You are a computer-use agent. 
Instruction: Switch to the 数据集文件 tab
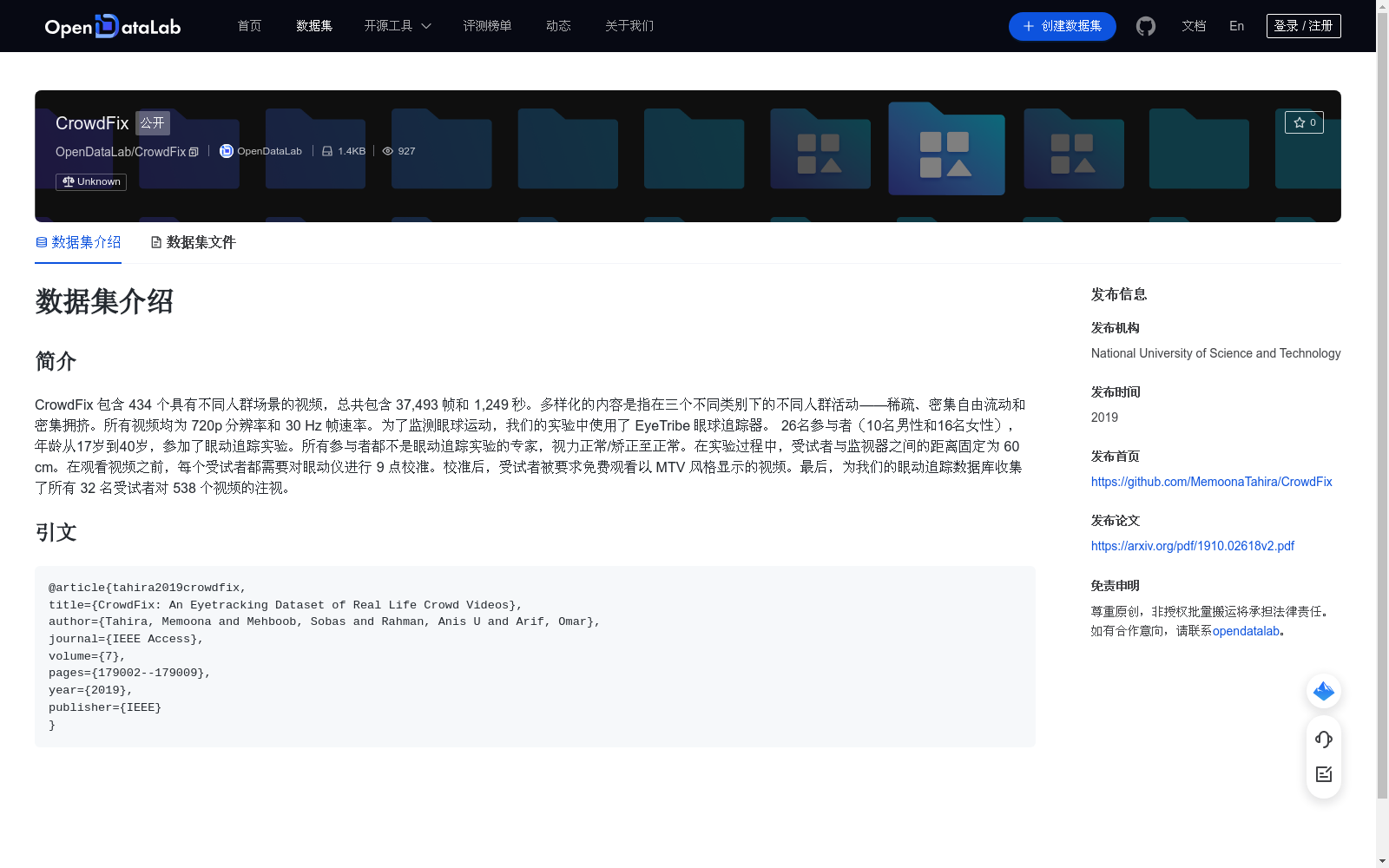coord(193,242)
